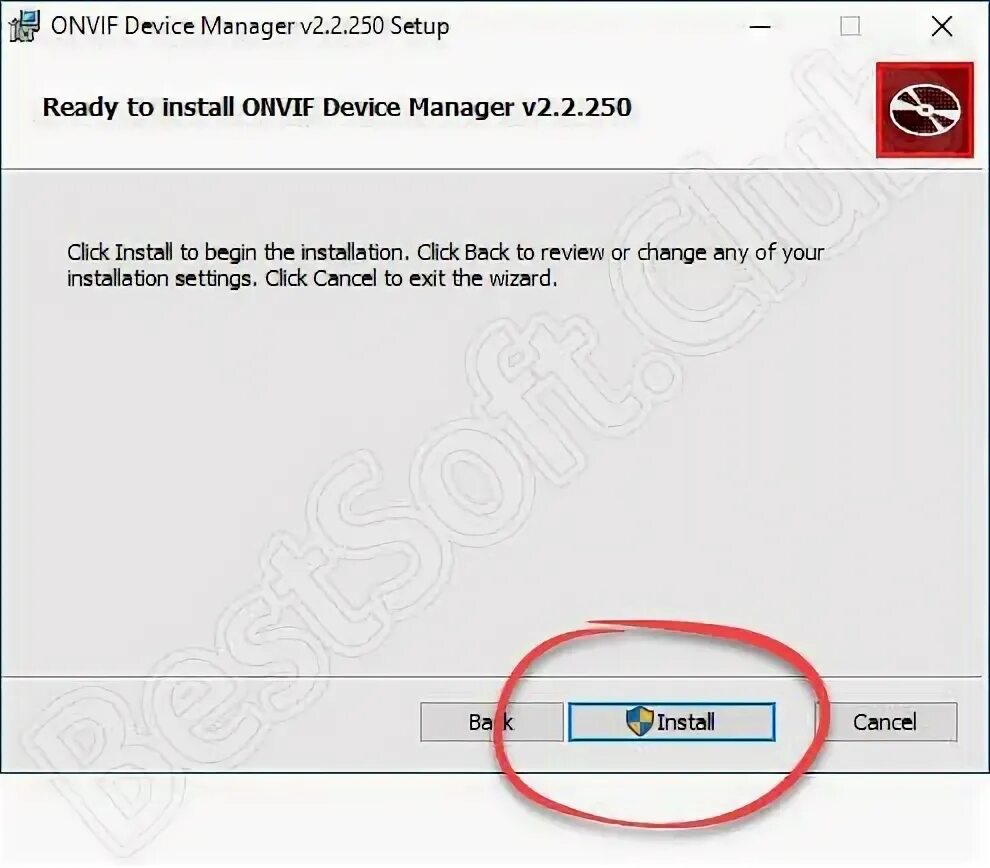Click 'installation settings' in the instruction paragraph
Screen dimensions: 990x868
(x=159, y=279)
